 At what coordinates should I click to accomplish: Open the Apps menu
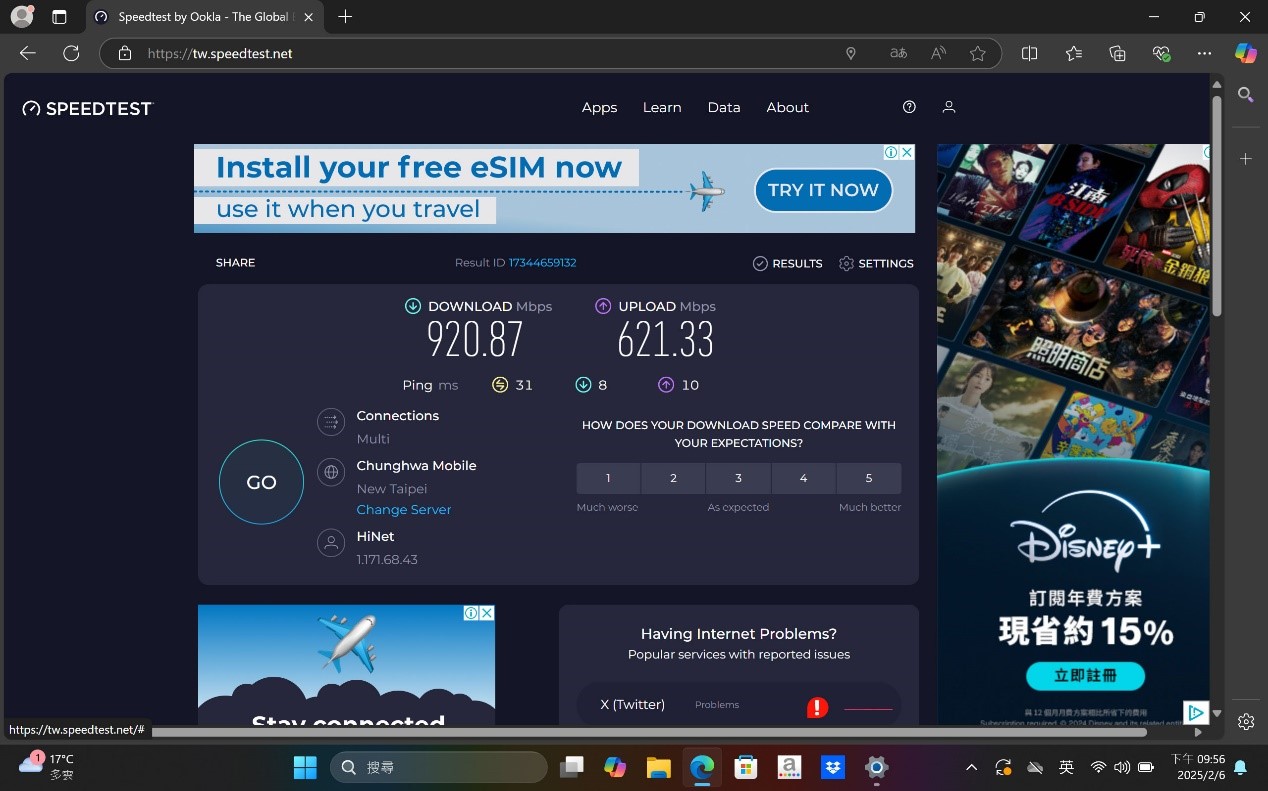[599, 108]
